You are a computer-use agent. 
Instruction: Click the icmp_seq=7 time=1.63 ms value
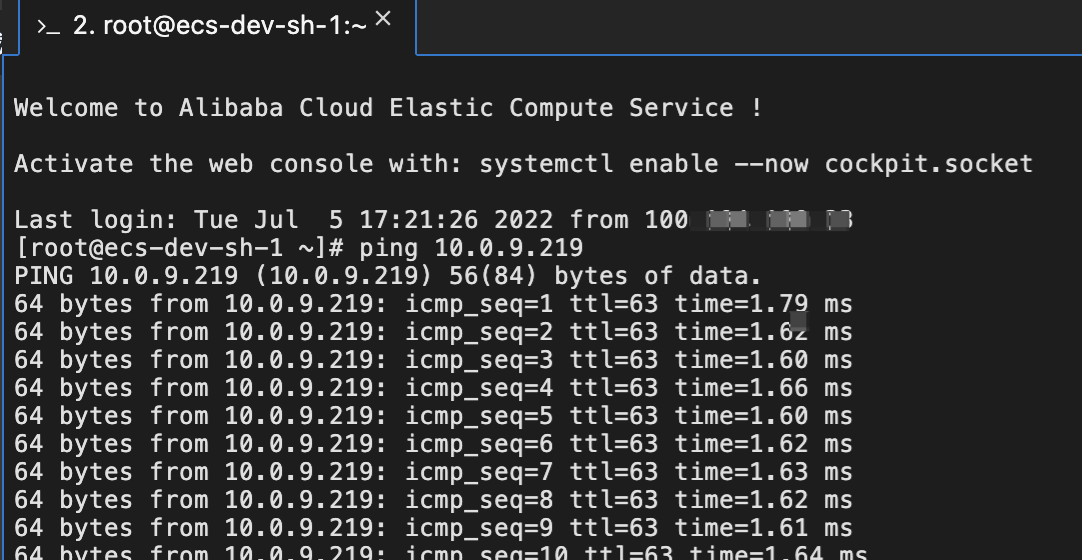(762, 472)
